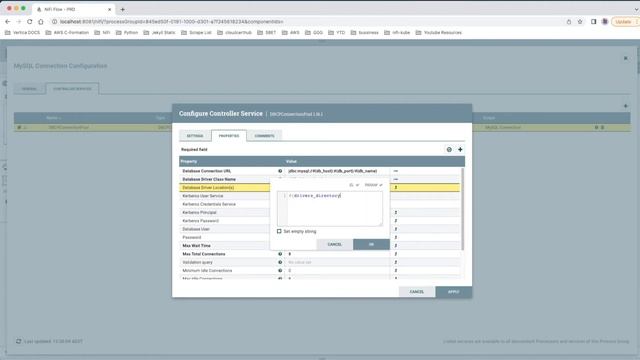Cancel the Configure Controller Service dialog
Viewport: 640px width, 360px height.
[x=417, y=292]
